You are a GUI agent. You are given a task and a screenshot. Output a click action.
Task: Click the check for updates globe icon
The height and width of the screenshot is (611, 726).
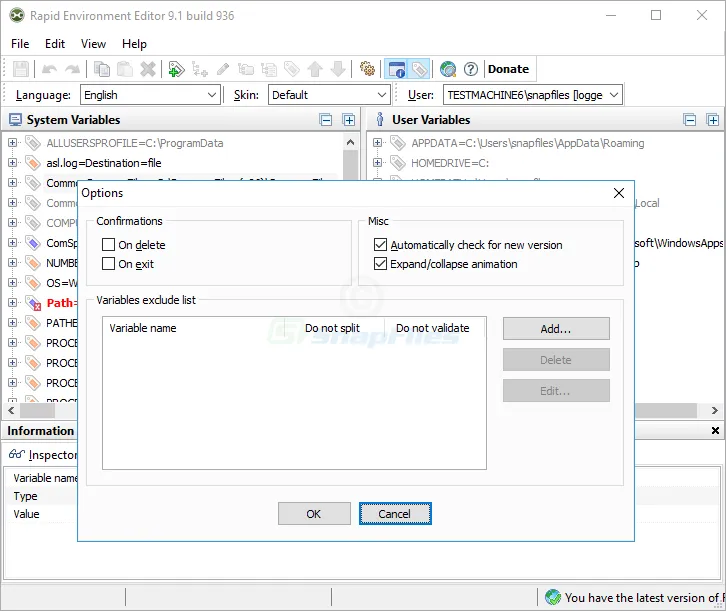coord(448,69)
